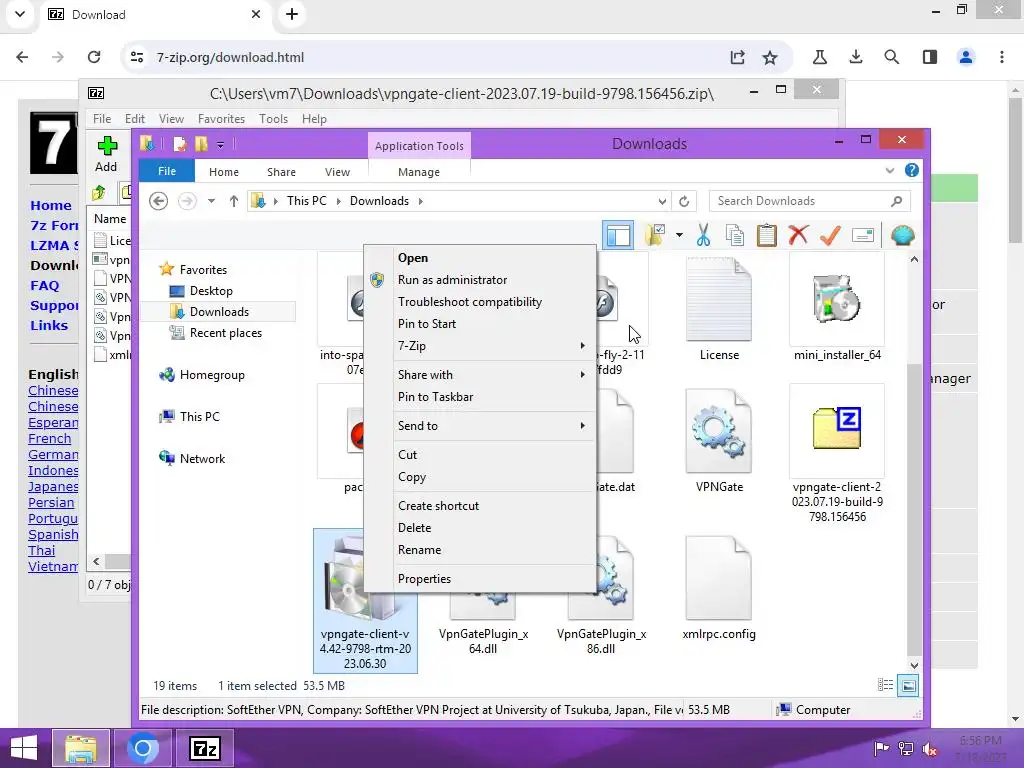Screen dimensions: 1024x768
Task: Open the Explorer File tab
Action: click(x=167, y=171)
